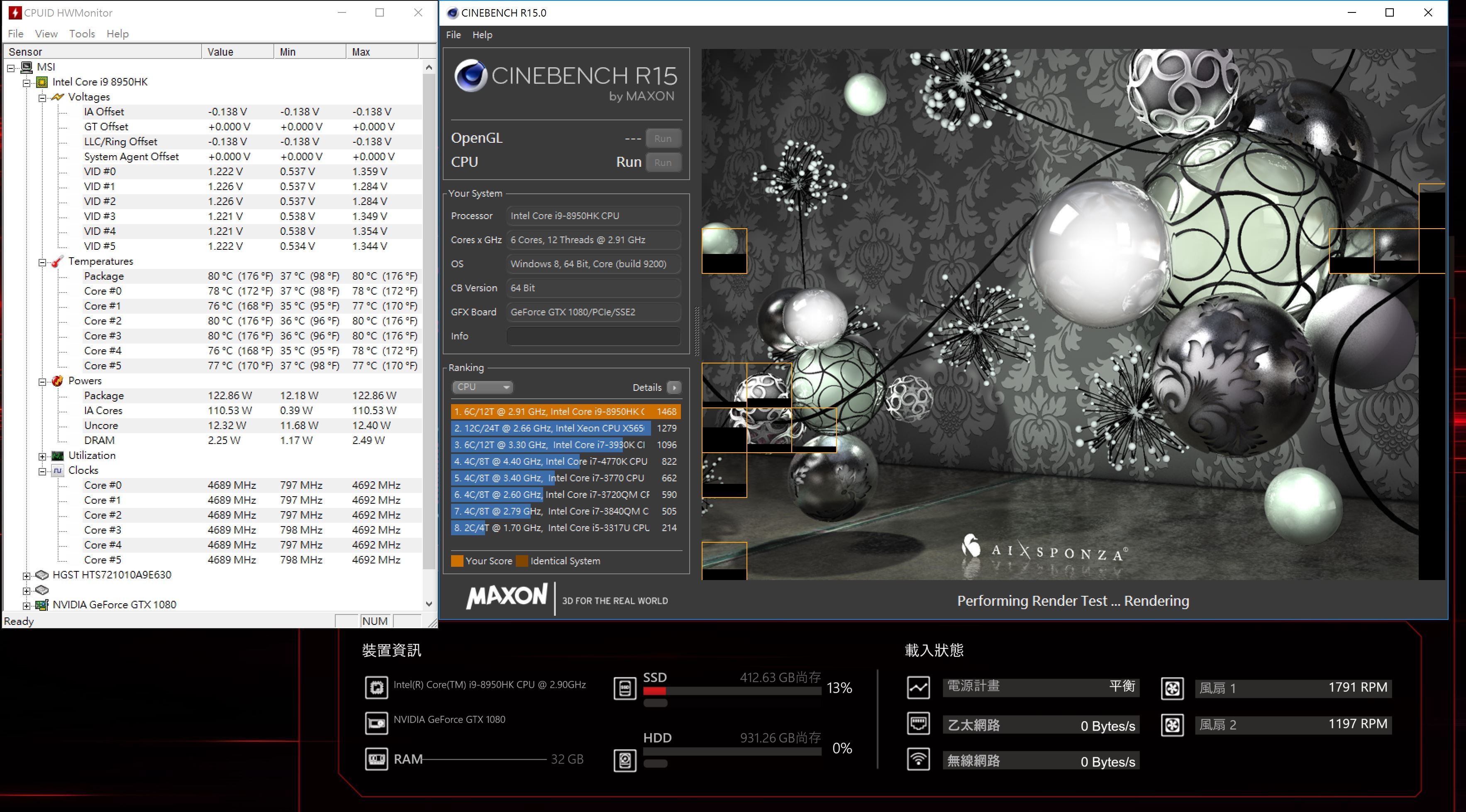The image size is (1466, 812).
Task: Expand the Utilization tree node
Action: [x=42, y=456]
